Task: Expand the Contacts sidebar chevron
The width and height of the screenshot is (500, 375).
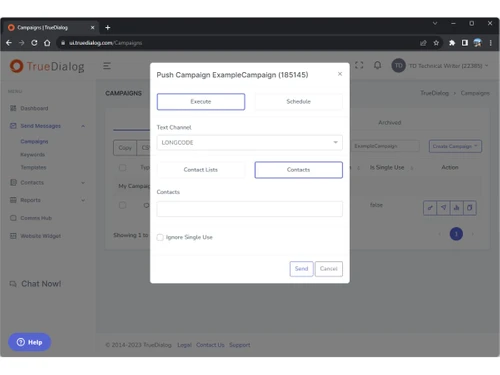Action: (83, 183)
